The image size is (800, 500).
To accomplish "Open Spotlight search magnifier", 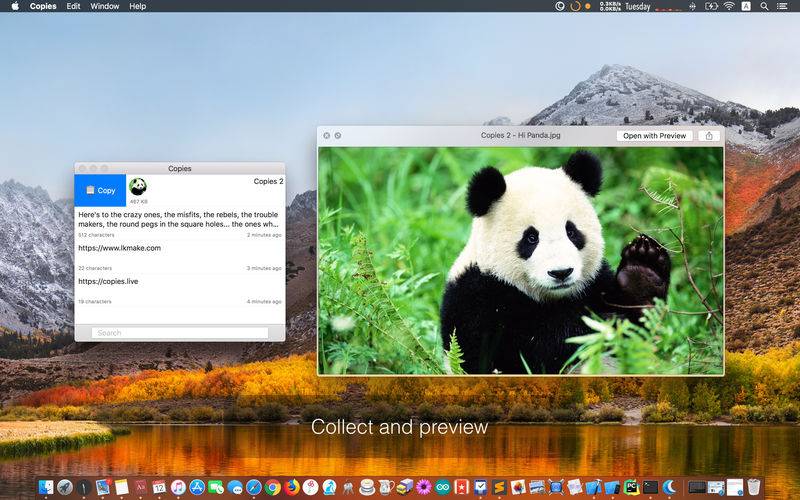I will tap(764, 6).
